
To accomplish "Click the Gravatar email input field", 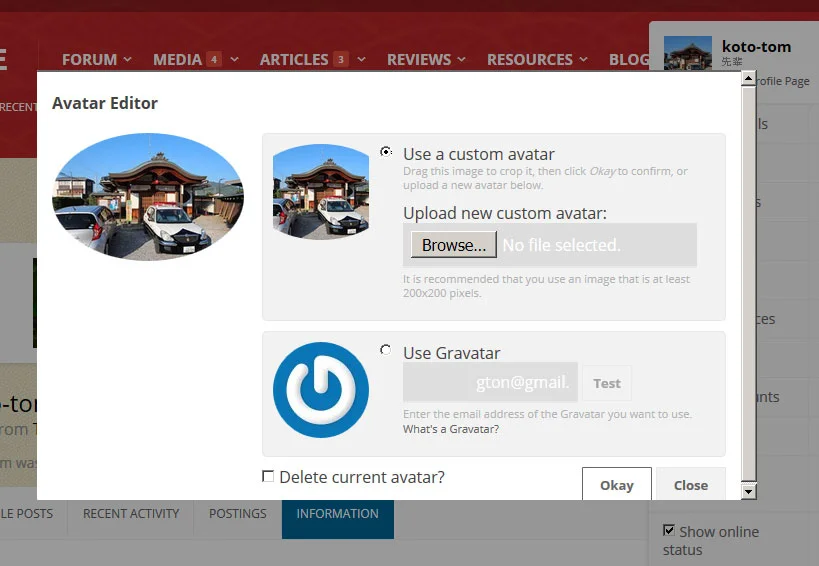I will (490, 382).
